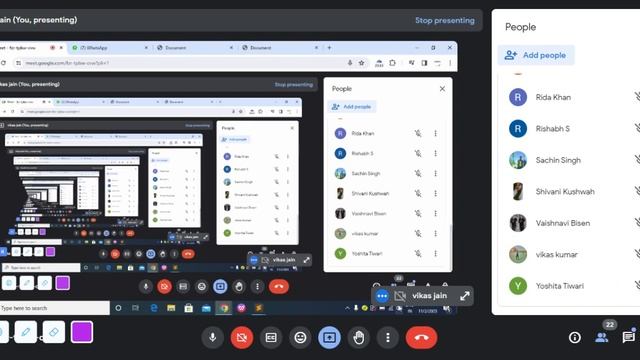Open Vaishnavi Bisen's options menu in shared panel

[436, 213]
